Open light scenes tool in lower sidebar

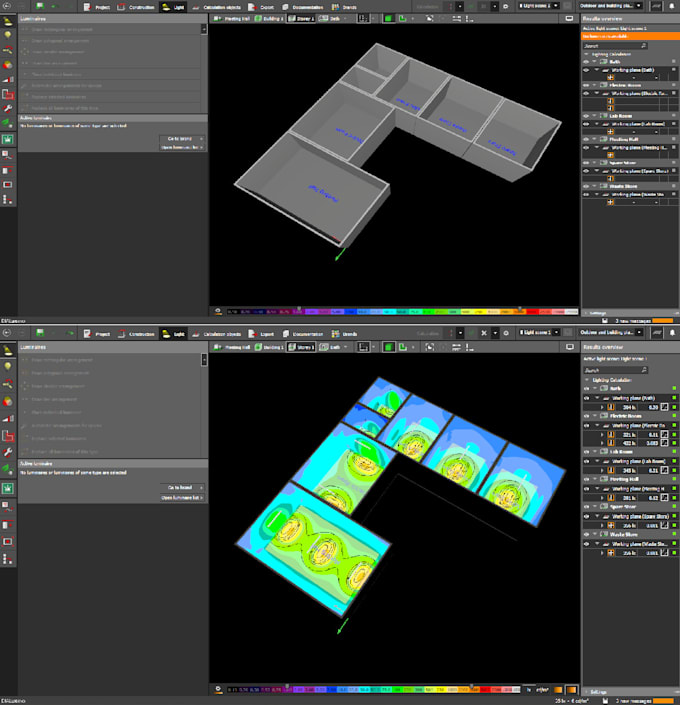coord(8,418)
